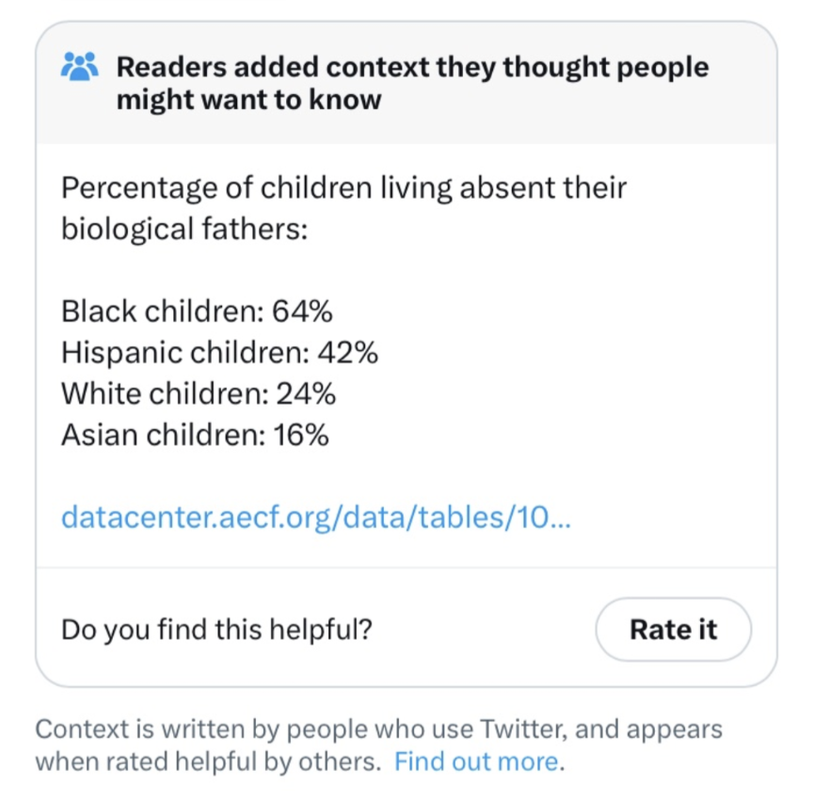Click the 'Readers added context' header title

click(412, 68)
